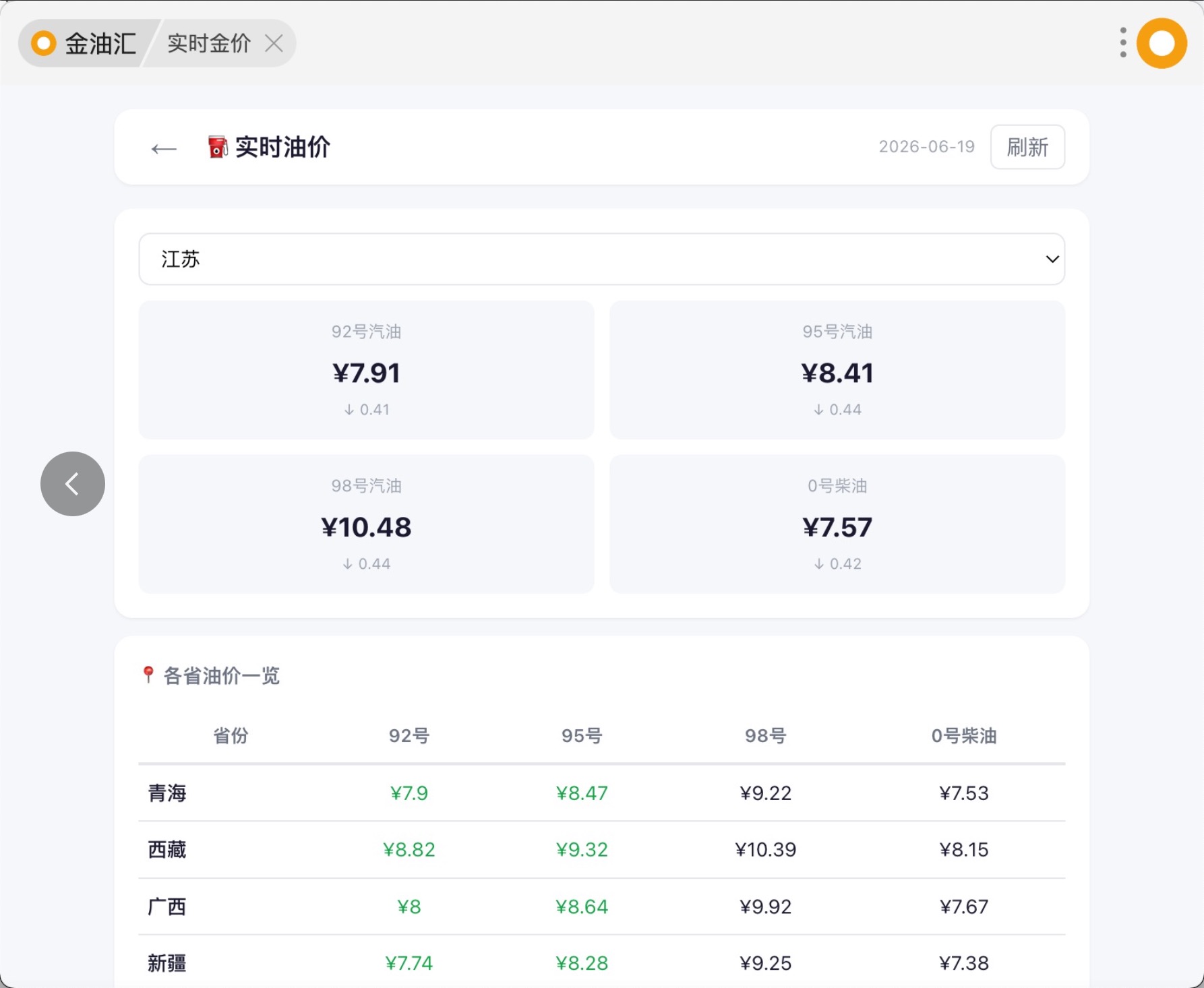Click the 青海 table row
The image size is (1204, 988).
pos(601,793)
